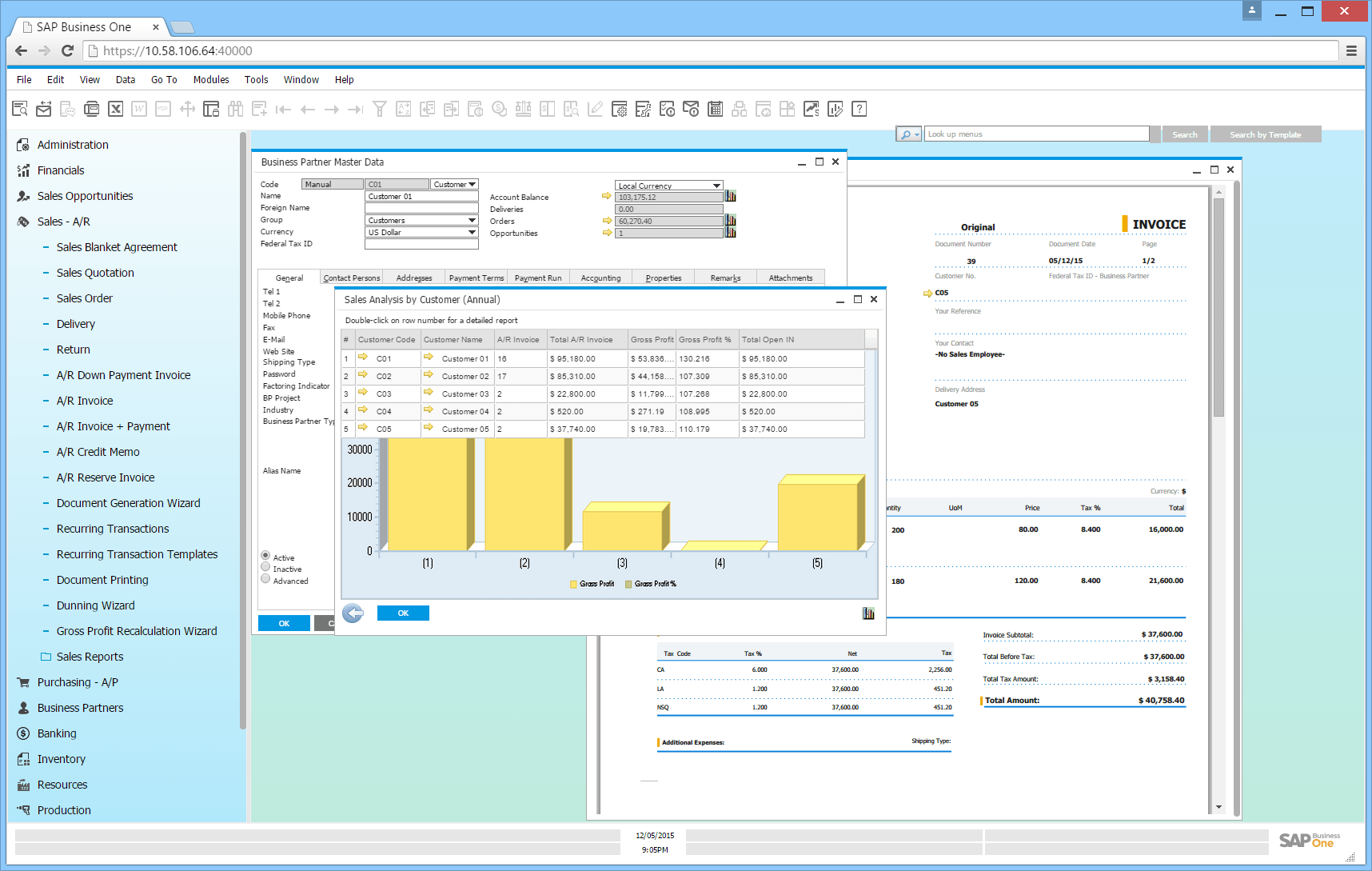Click the chart icon in Sales Analysis footer
Viewport: 1372px width, 871px height.
[x=868, y=613]
